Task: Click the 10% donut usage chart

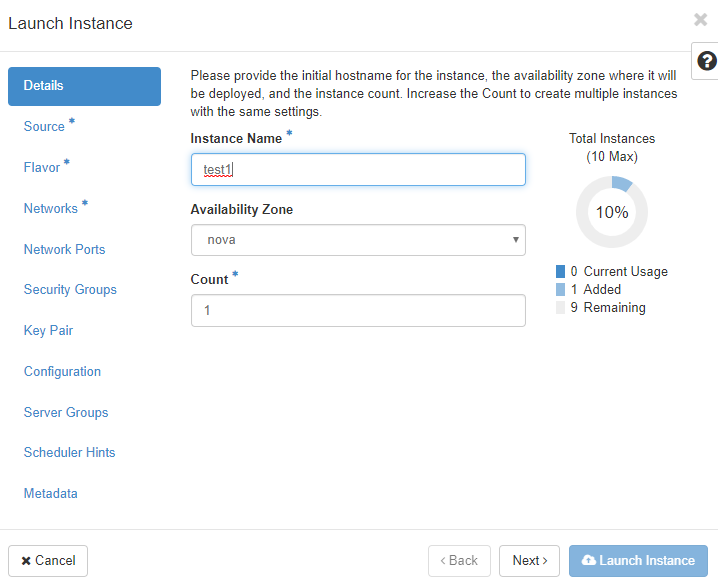Action: tap(612, 212)
